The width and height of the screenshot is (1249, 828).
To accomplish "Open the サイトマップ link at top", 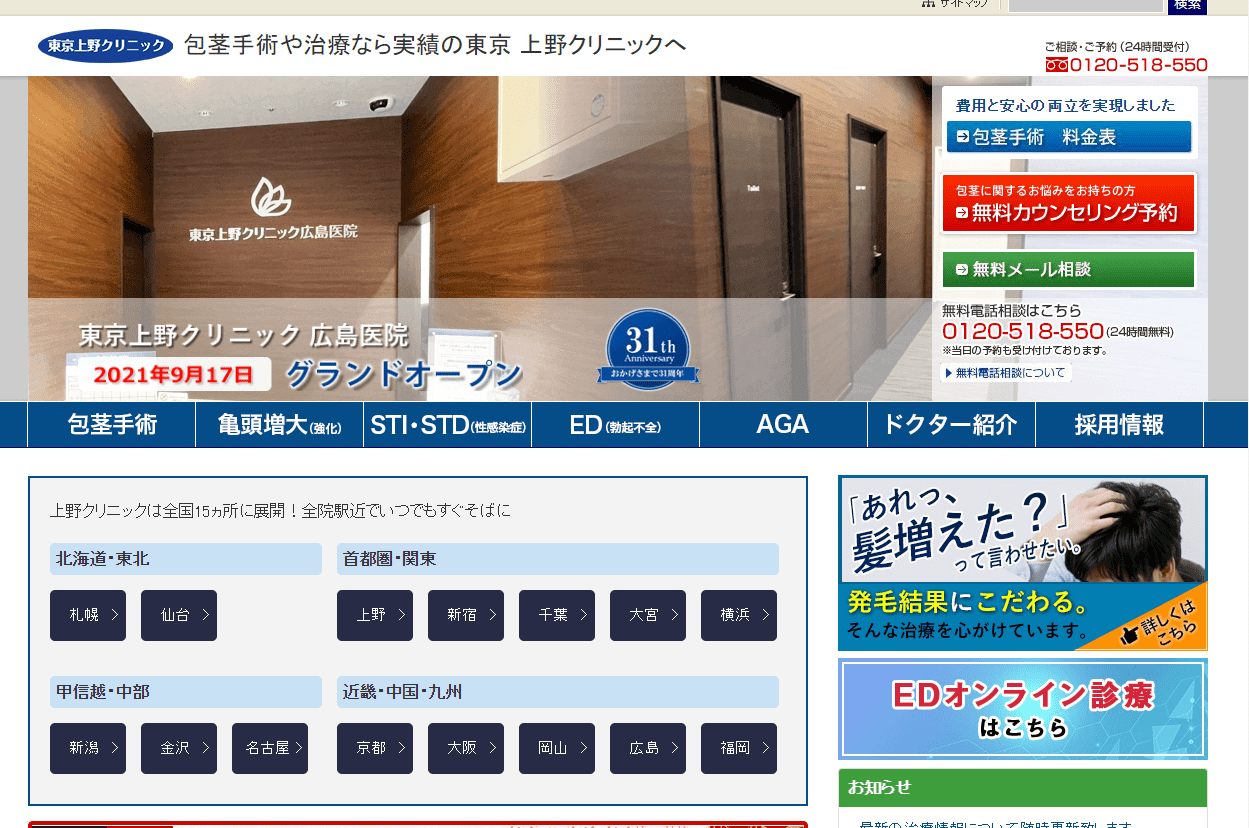I will (955, 4).
